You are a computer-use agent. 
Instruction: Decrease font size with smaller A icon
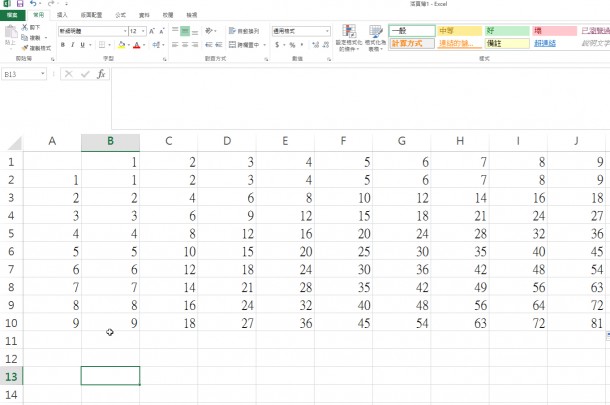click(x=162, y=31)
